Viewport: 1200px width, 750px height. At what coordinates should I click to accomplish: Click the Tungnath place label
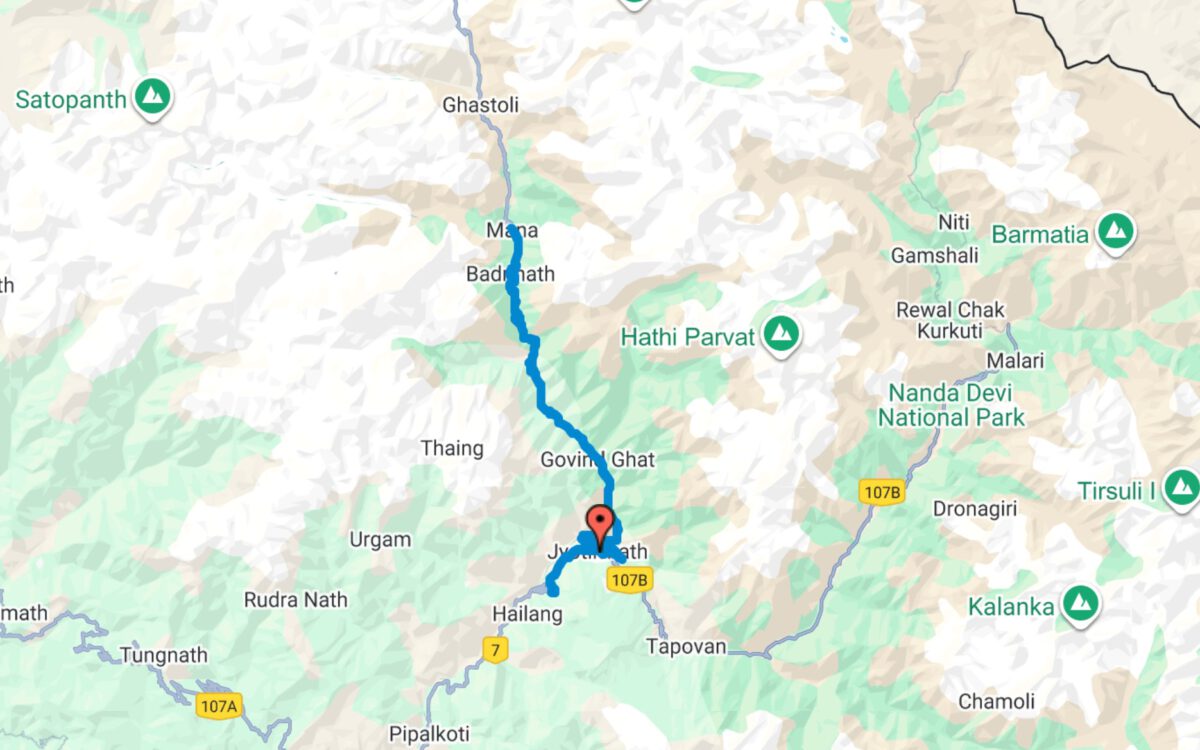pyautogui.click(x=164, y=655)
